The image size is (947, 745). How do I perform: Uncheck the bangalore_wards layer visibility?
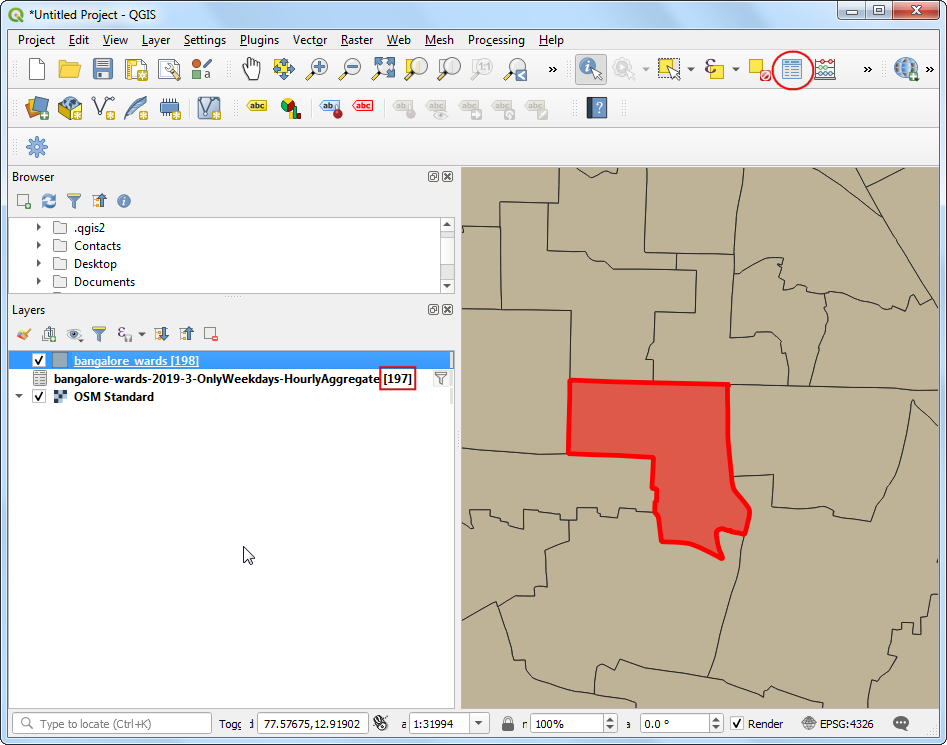[40, 360]
